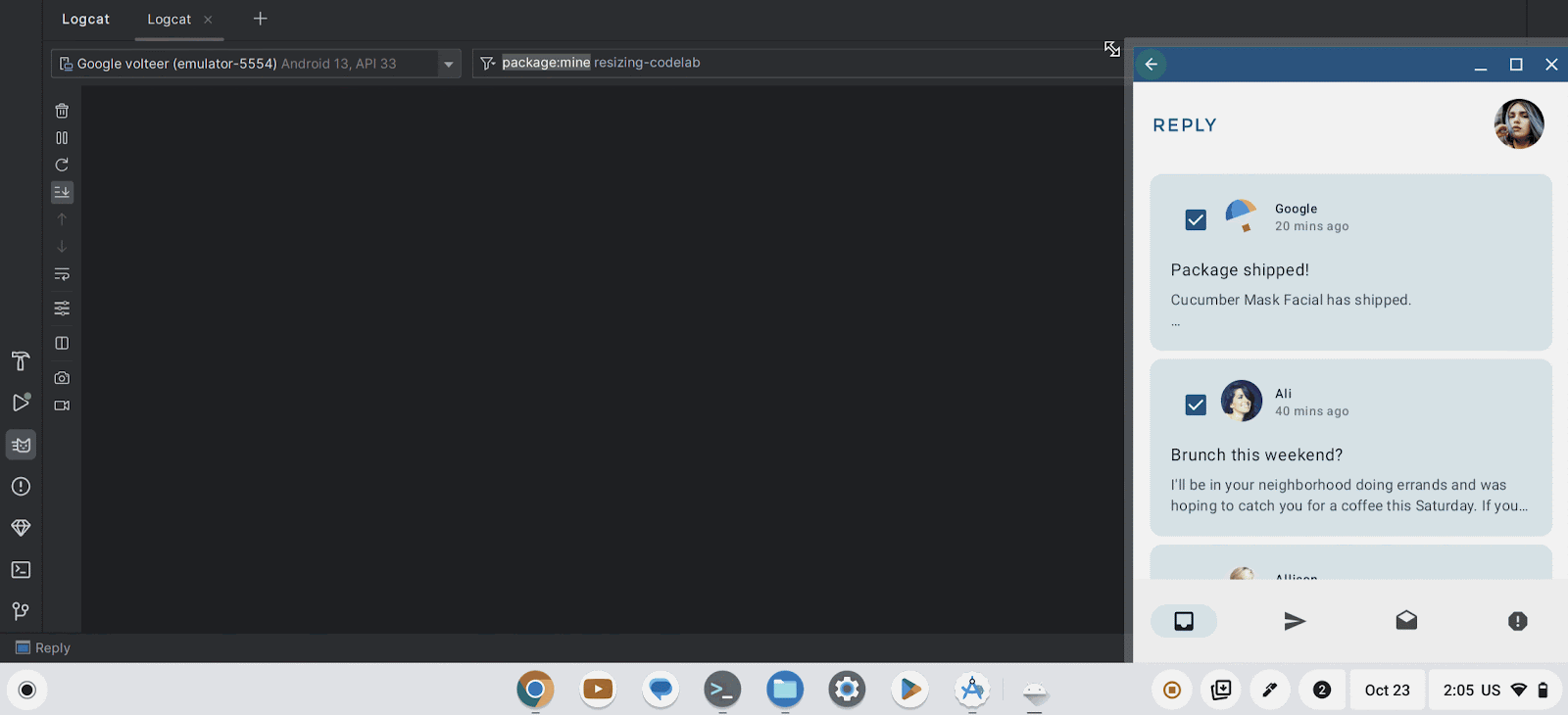This screenshot has width=1568, height=715.
Task: Open the logcat format settings icon
Action: [62, 309]
